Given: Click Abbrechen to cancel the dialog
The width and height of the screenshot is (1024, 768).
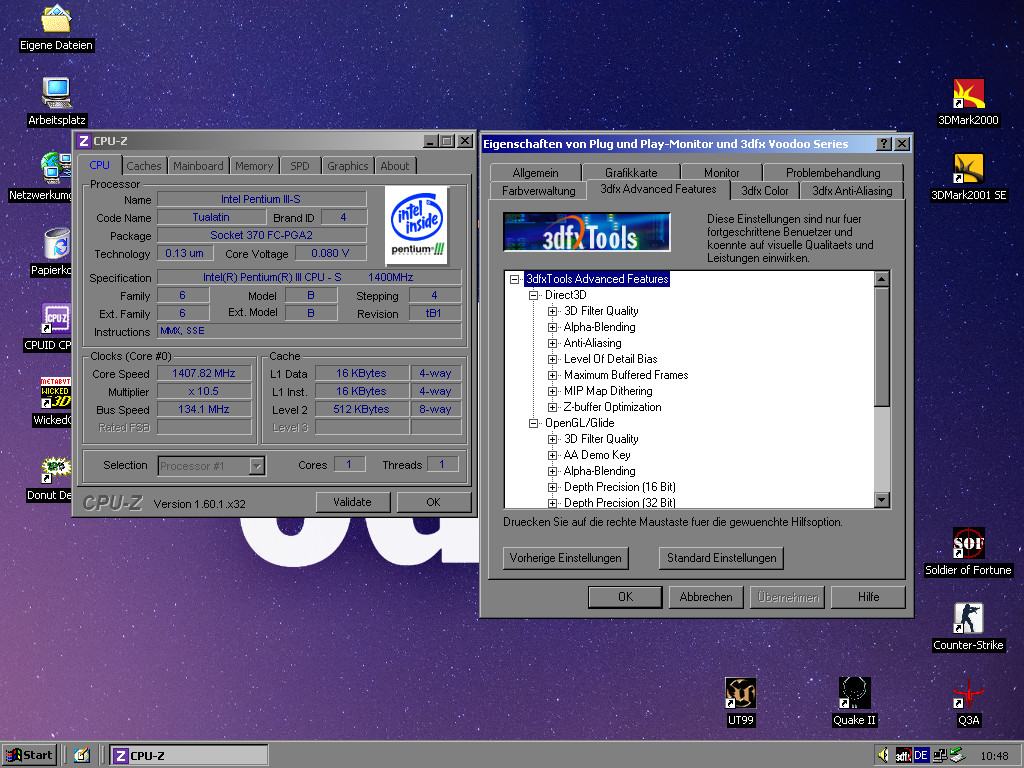Looking at the screenshot, I should point(706,597).
